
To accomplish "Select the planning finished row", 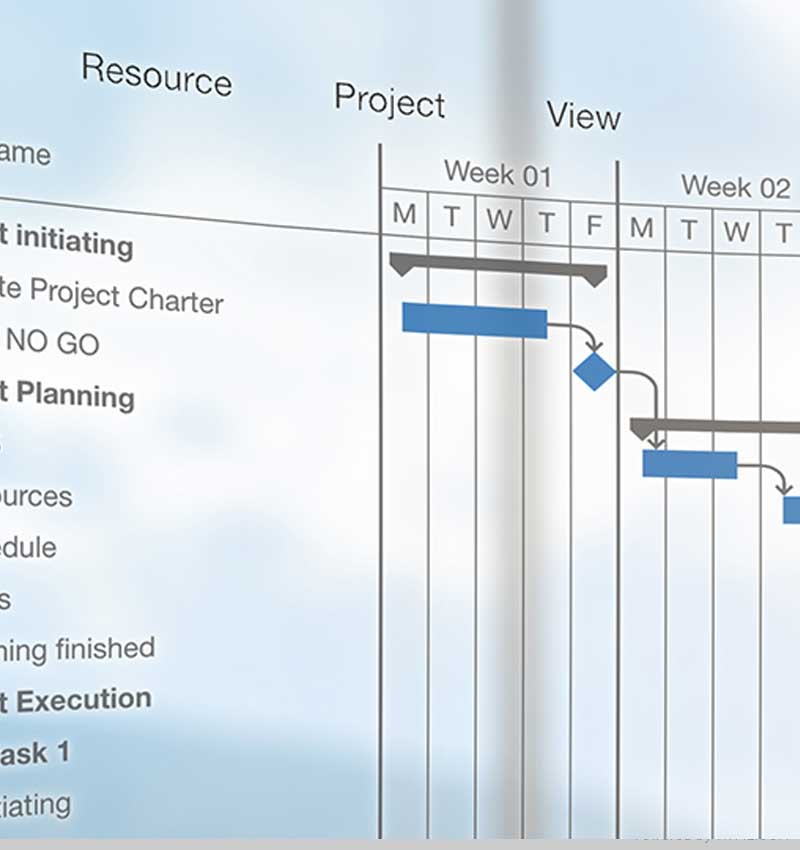I will pyautogui.click(x=78, y=649).
